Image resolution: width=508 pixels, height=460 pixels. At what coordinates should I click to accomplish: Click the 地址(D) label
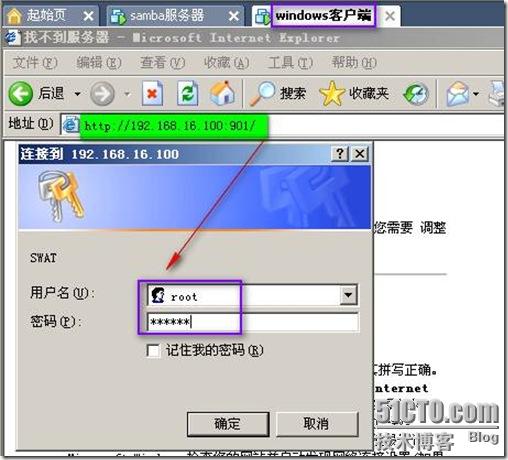tap(31, 124)
